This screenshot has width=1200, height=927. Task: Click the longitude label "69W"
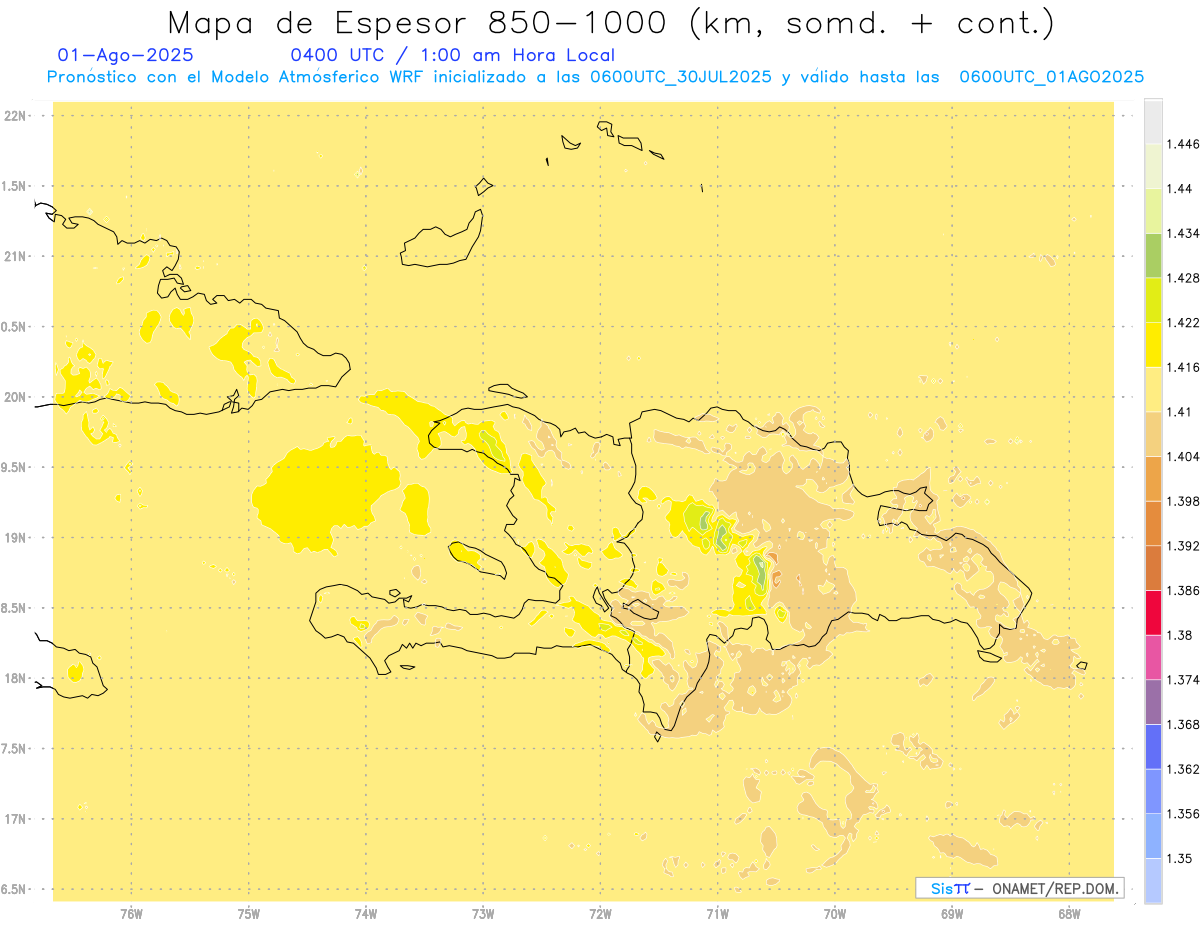(952, 914)
